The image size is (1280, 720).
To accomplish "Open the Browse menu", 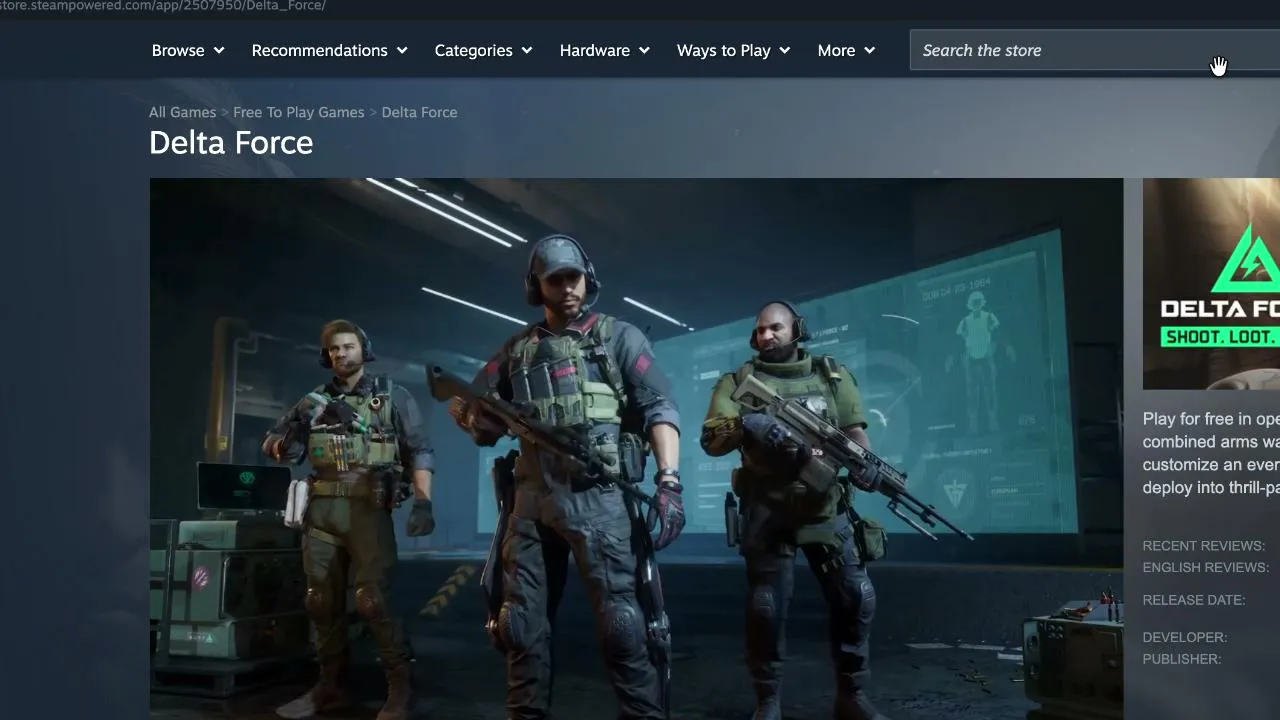I will click(188, 50).
